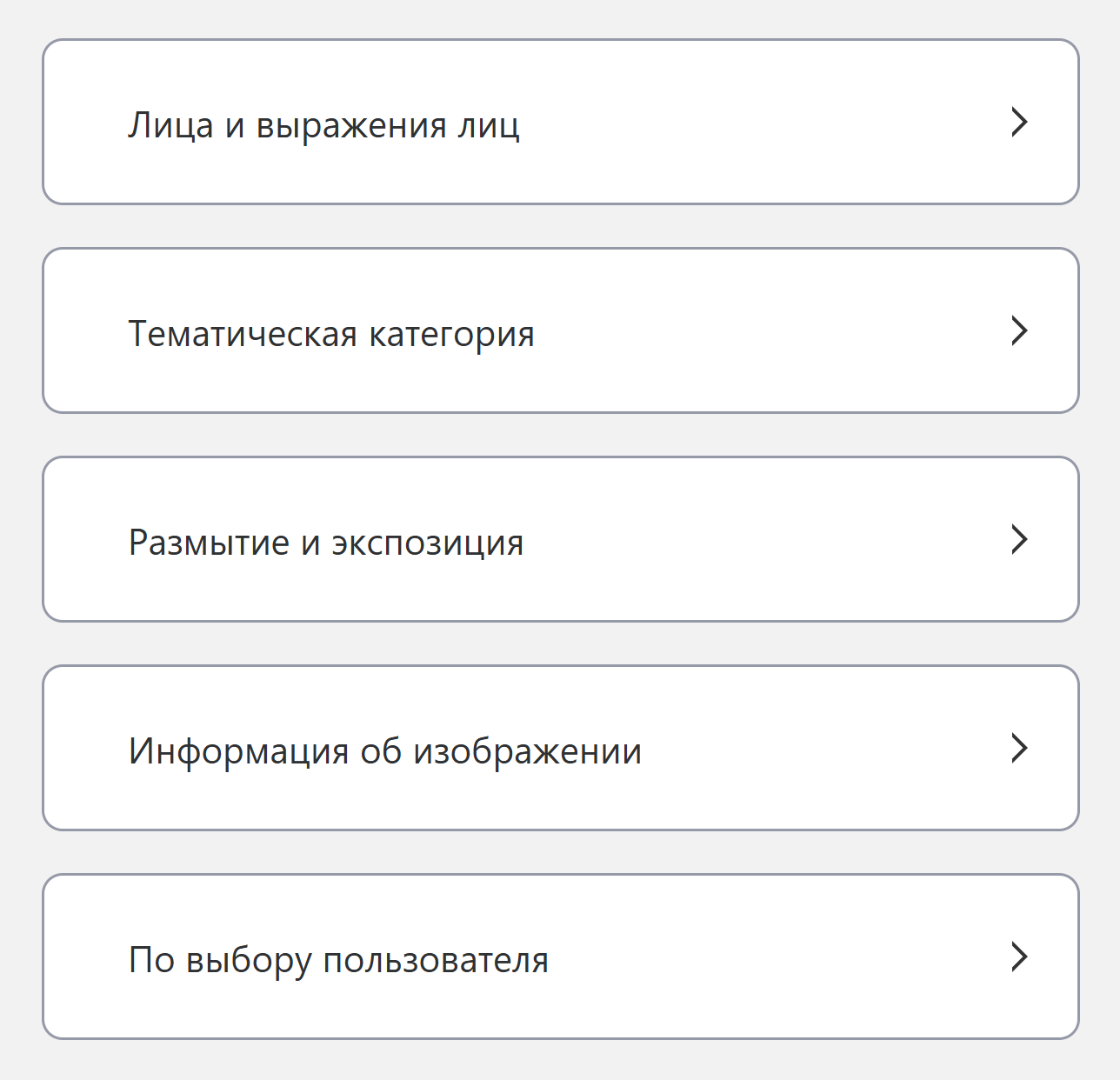Viewport: 1120px width, 1080px height.
Task: Open the Размытие и экспозиция card
Action: coord(560,540)
